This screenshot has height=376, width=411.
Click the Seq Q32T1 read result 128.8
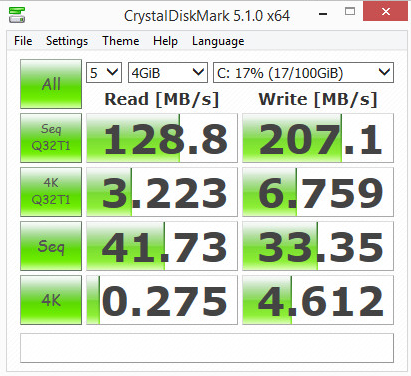pyautogui.click(x=162, y=138)
